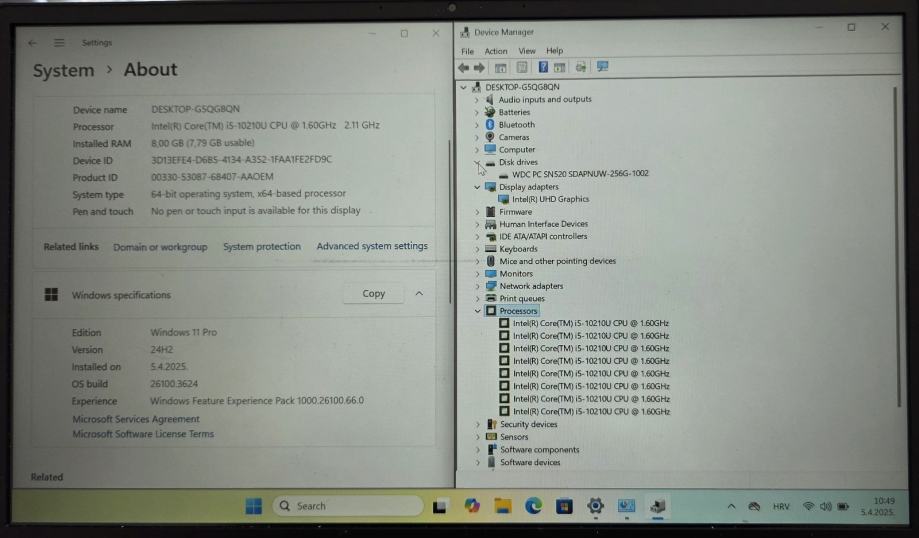Open Task View from the taskbar
Image resolution: width=919 pixels, height=538 pixels.
click(x=440, y=506)
